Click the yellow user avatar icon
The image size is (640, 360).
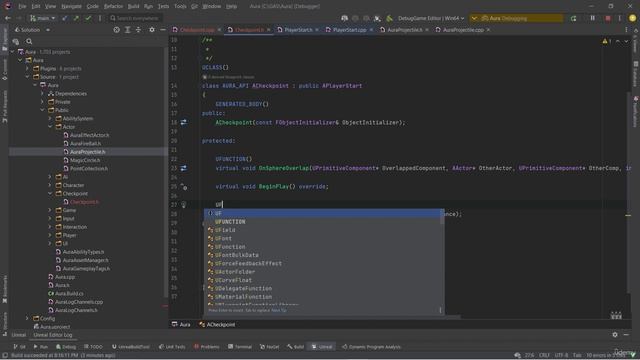(633, 18)
